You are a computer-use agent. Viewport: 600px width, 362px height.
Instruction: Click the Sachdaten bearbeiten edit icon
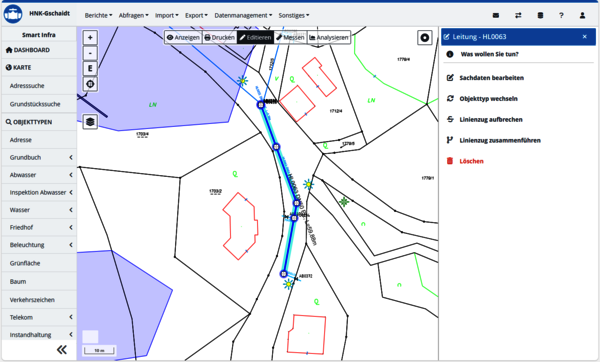[x=450, y=78]
